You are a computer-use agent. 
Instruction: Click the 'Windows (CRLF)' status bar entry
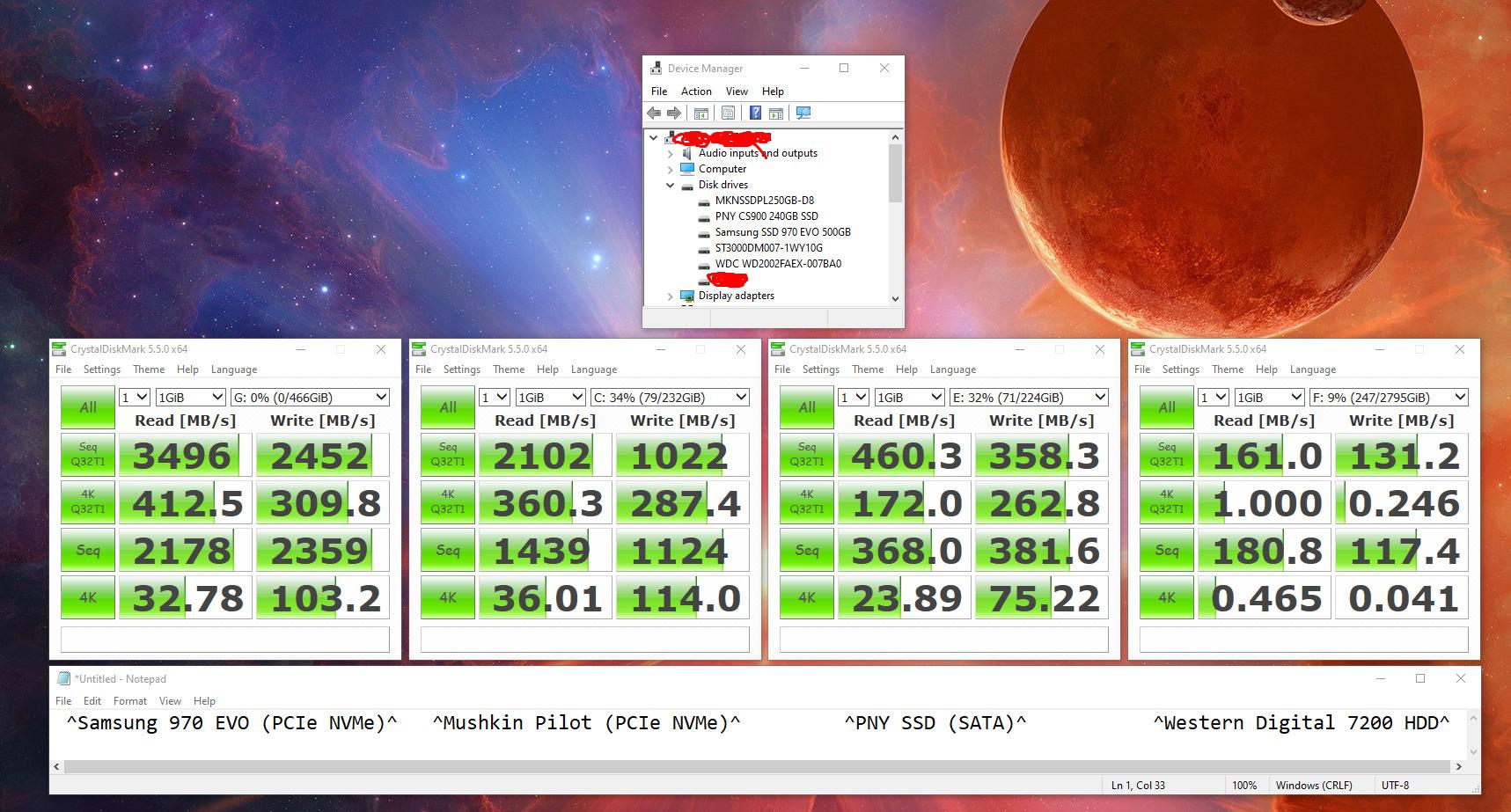pos(1314,785)
